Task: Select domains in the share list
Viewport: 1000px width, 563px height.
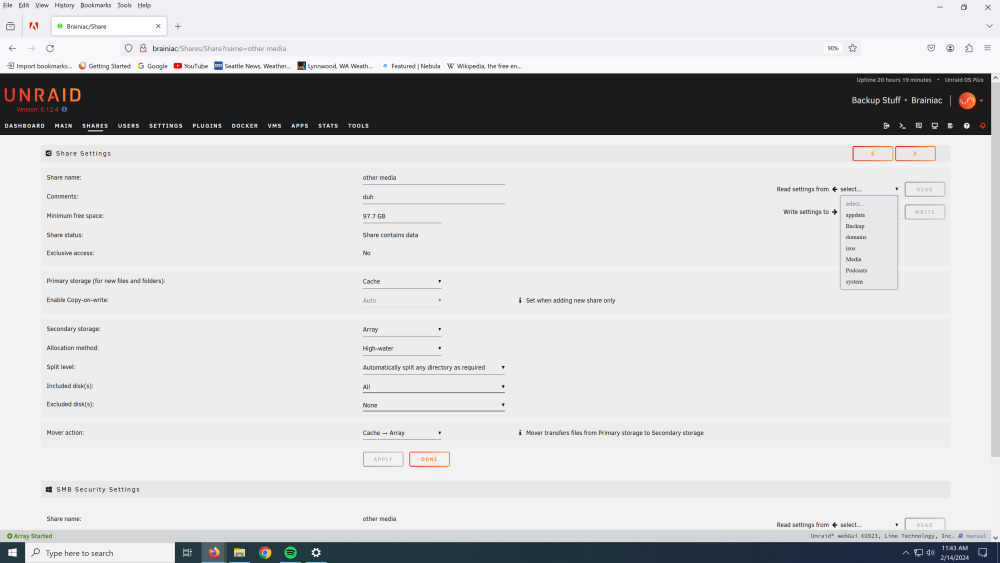Action: point(869,237)
